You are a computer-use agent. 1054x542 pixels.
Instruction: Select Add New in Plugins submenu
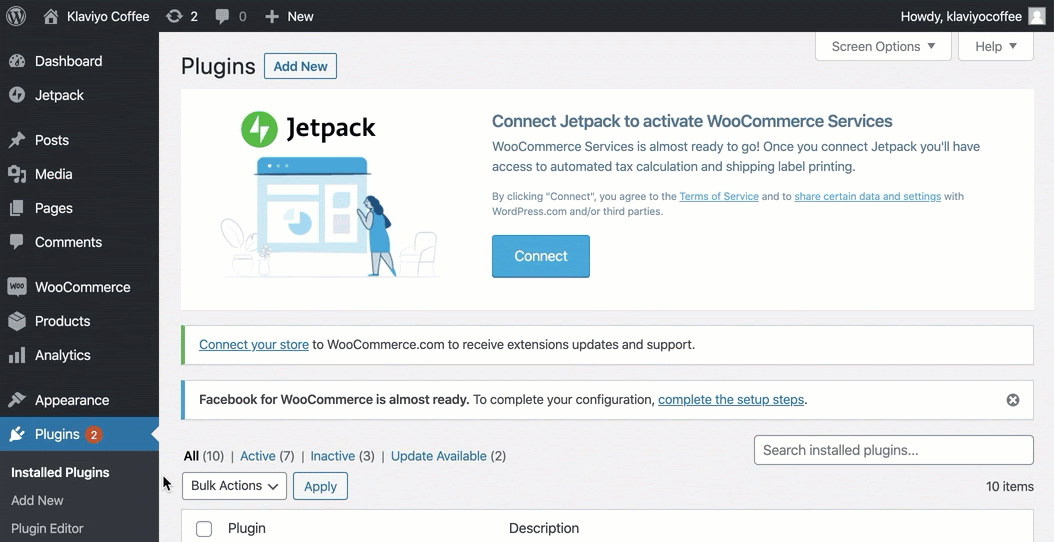point(37,500)
